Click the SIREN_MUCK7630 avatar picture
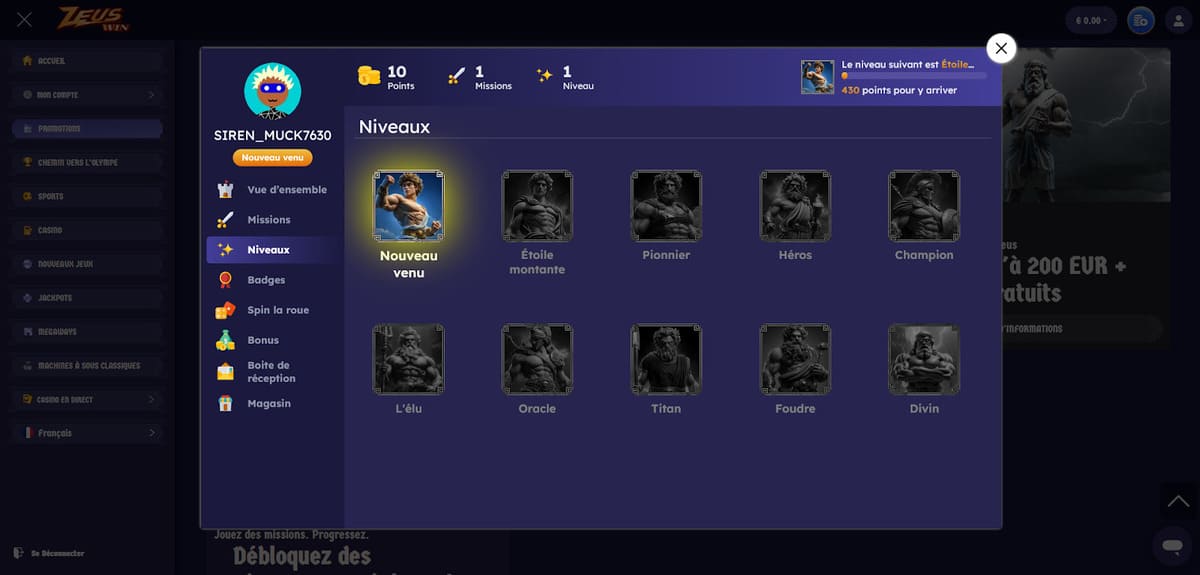Screen dimensions: 1200x575 pos(272,91)
